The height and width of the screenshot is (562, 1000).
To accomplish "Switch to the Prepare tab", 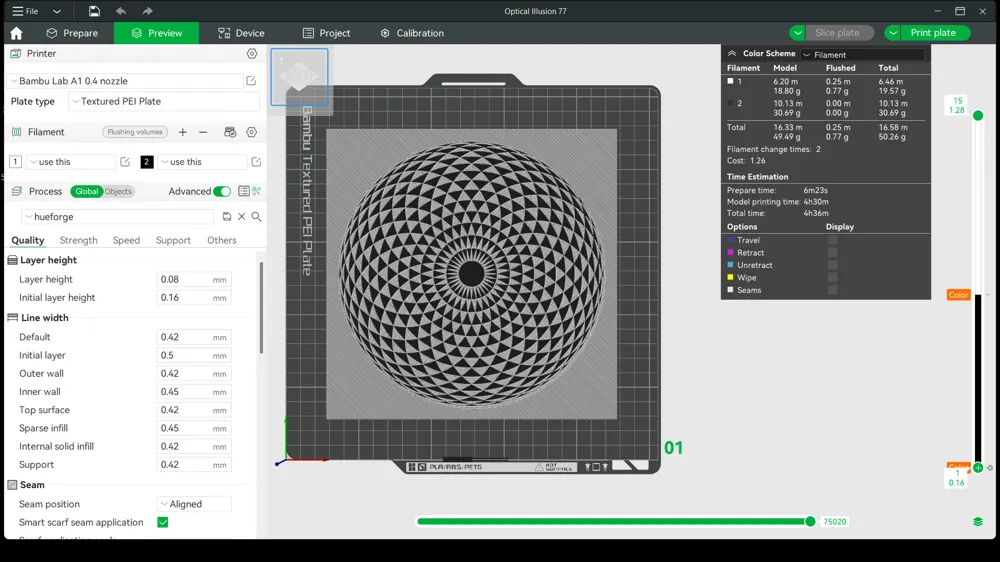I will [72, 33].
